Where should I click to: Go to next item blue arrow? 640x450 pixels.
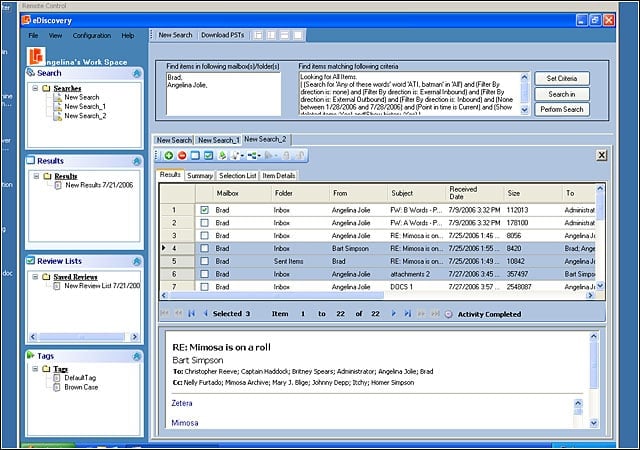[x=394, y=314]
